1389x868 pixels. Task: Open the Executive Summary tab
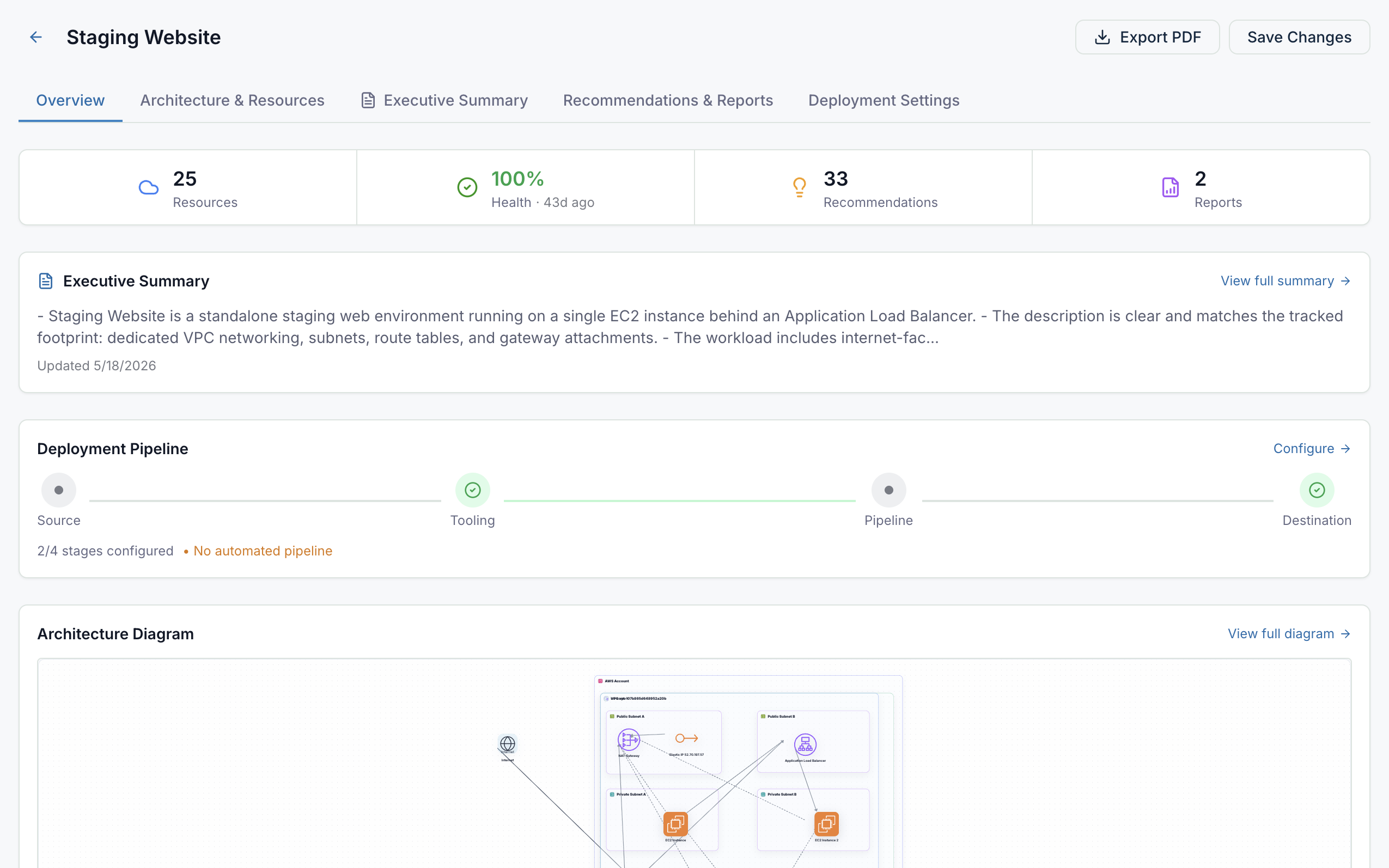click(x=444, y=100)
